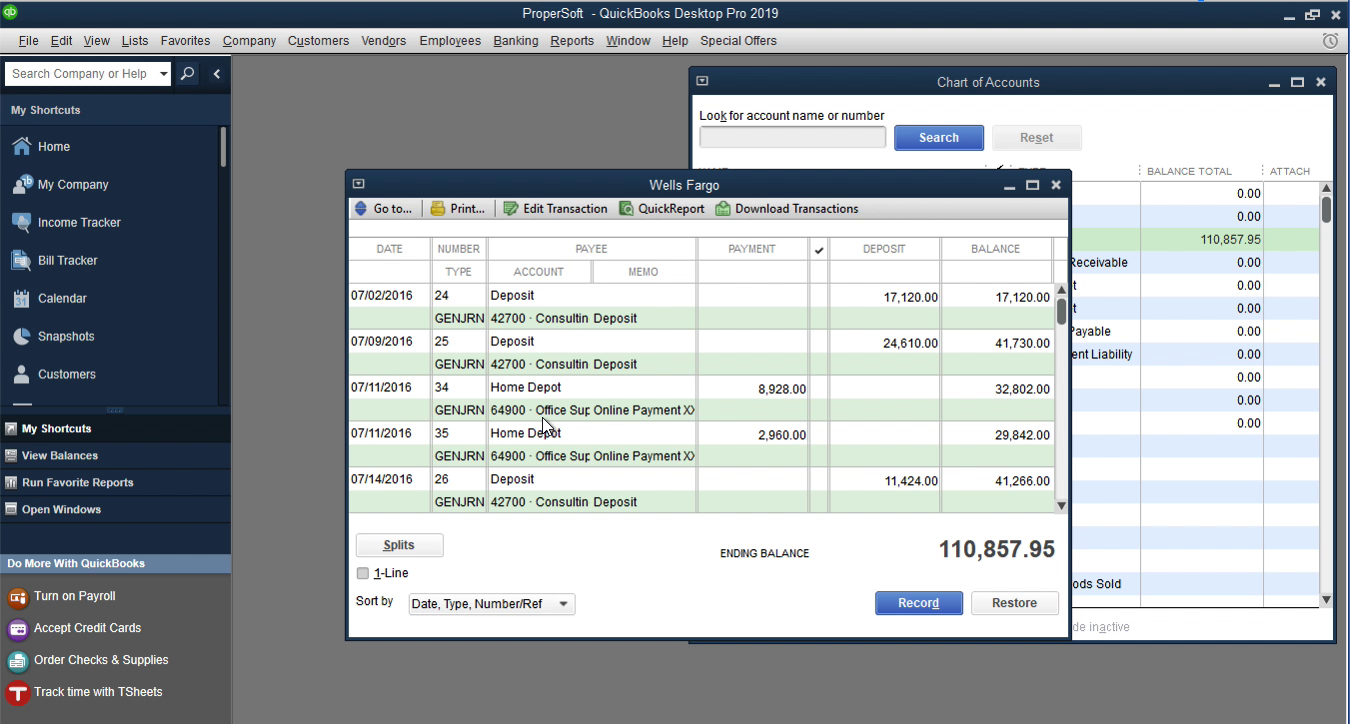Click the Restore button
Viewport: 1350px width, 724px height.
1014,603
